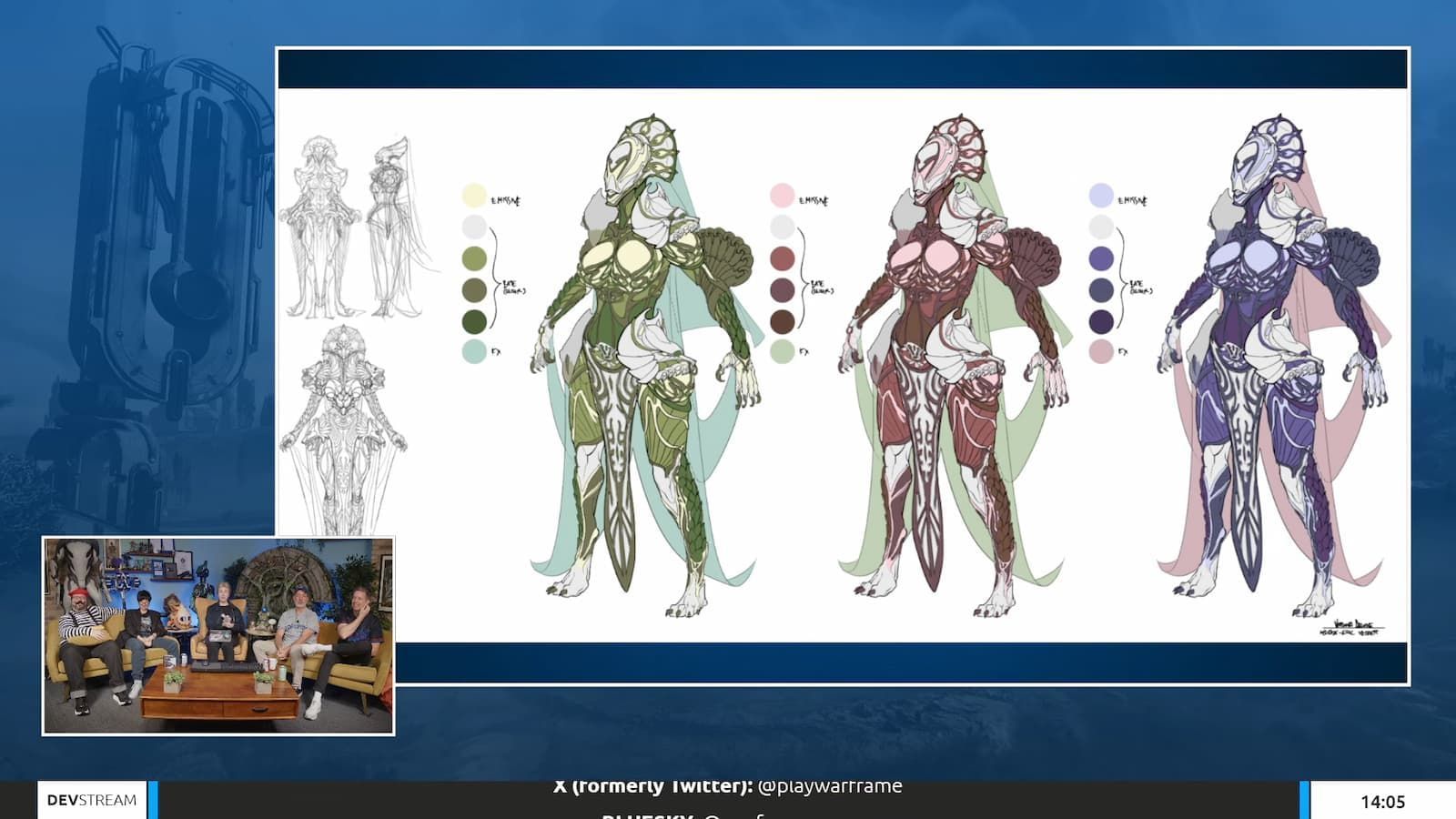Click the DEVSTREAM logo label

[92, 800]
